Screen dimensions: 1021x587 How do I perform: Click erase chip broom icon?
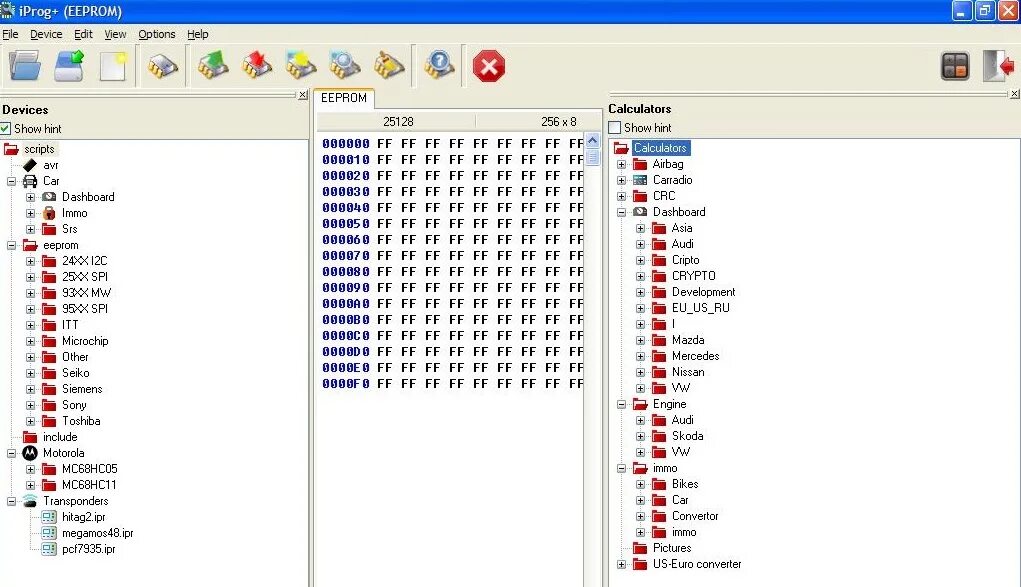(x=389, y=66)
